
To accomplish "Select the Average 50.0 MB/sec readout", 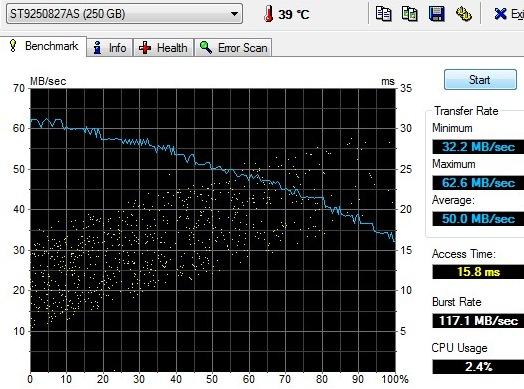I will 478,219.
